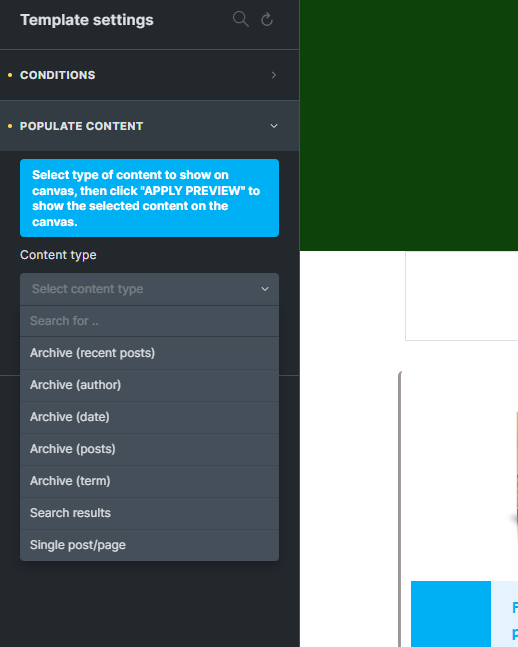The width and height of the screenshot is (518, 647).
Task: Collapse the Populate Content section chevron
Action: click(x=274, y=126)
